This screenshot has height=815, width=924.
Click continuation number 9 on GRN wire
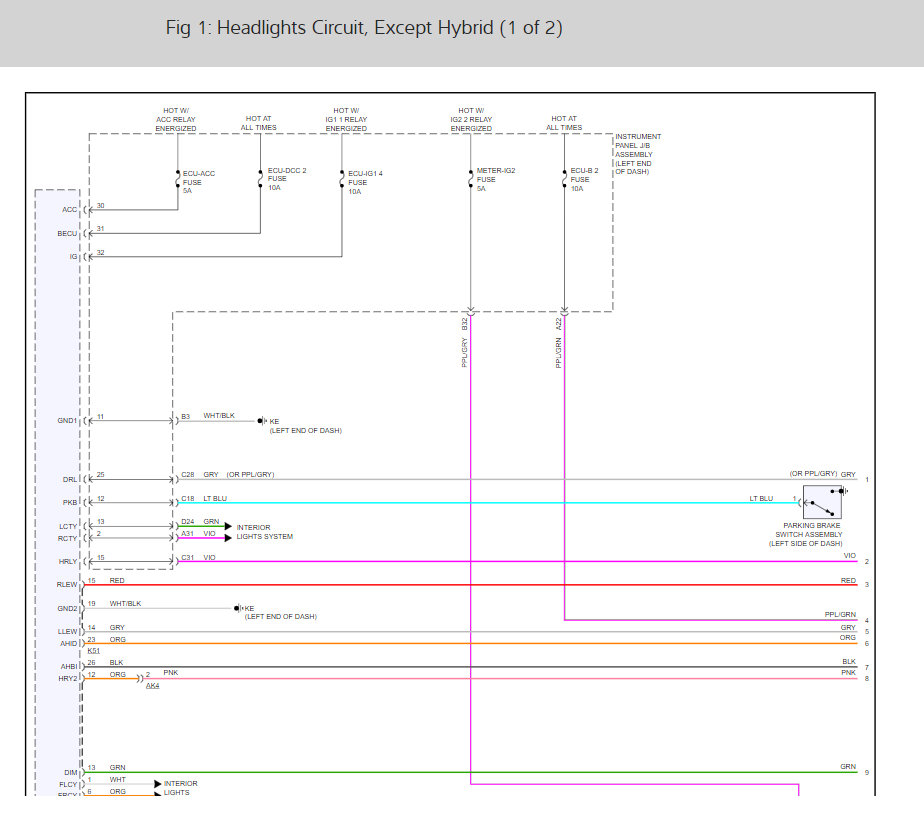[867, 773]
